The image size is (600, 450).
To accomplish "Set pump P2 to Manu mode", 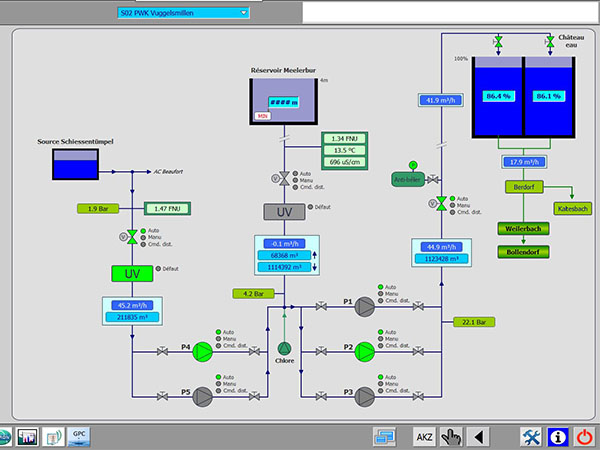I will pyautogui.click(x=381, y=339).
